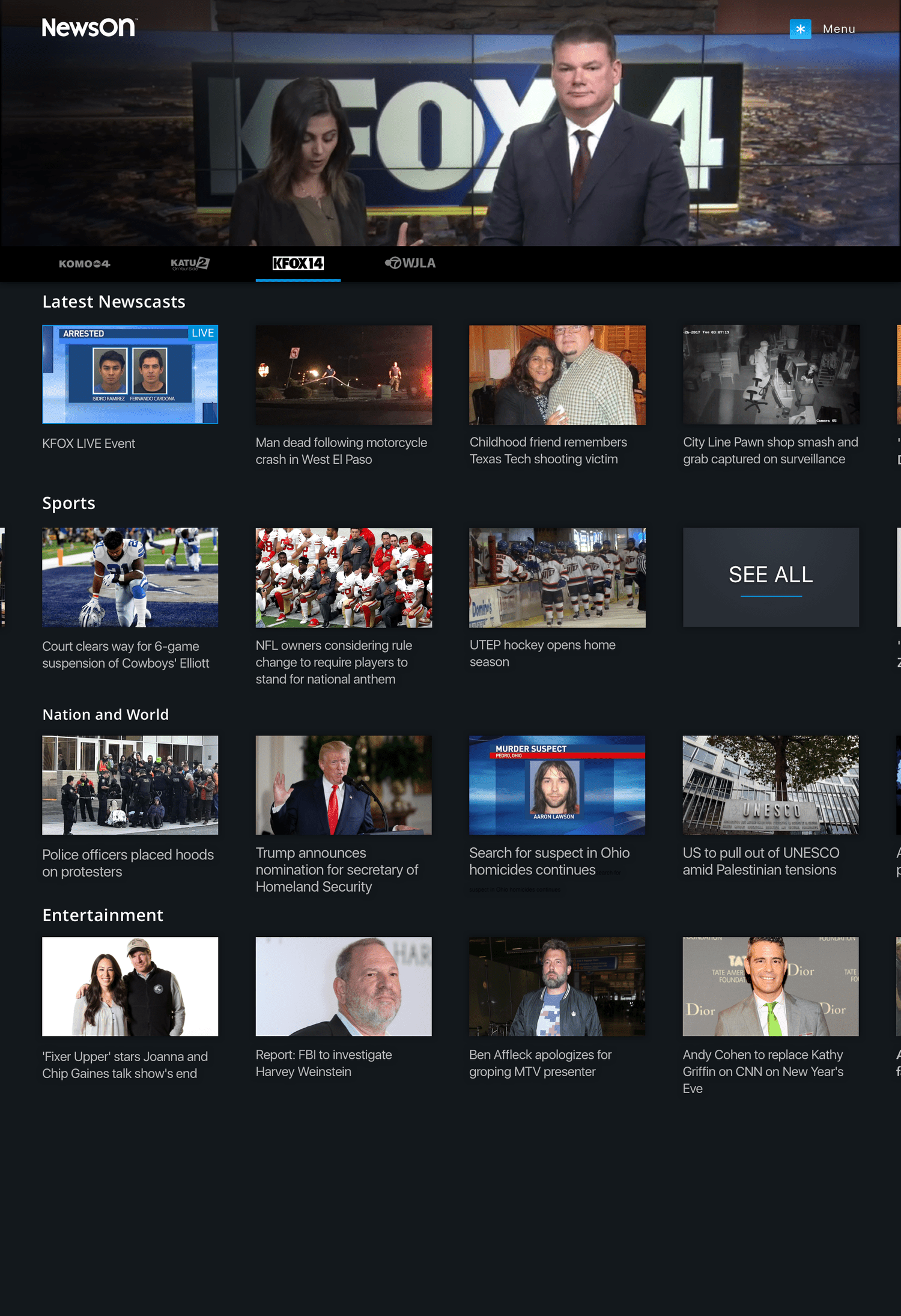
Task: Open UTEP hockey home season thumbnail
Action: tap(557, 577)
